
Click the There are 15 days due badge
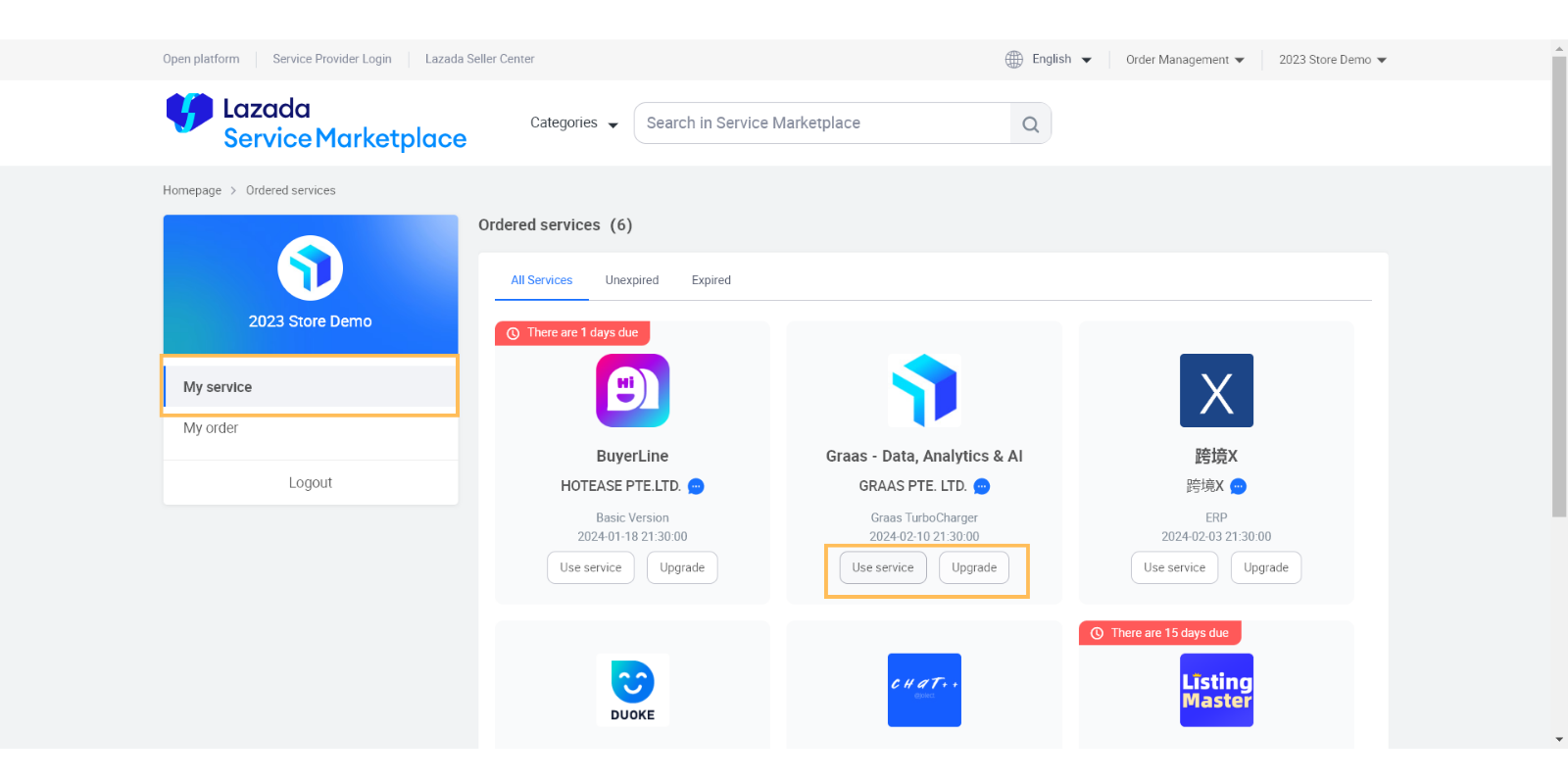1160,633
